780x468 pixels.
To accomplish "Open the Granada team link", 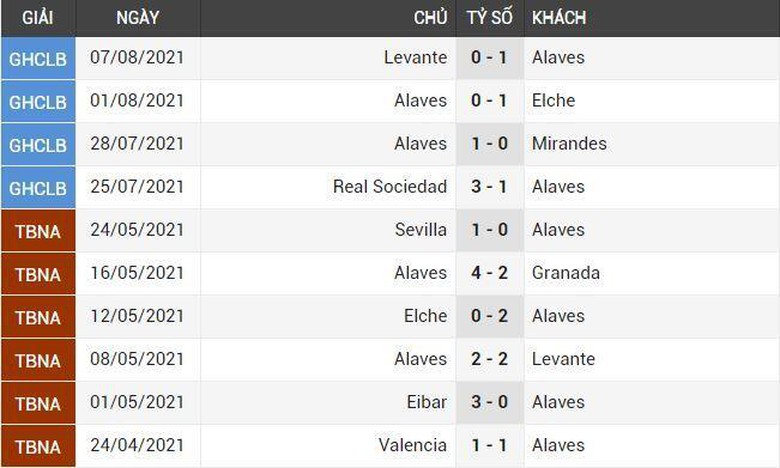I will coord(566,273).
